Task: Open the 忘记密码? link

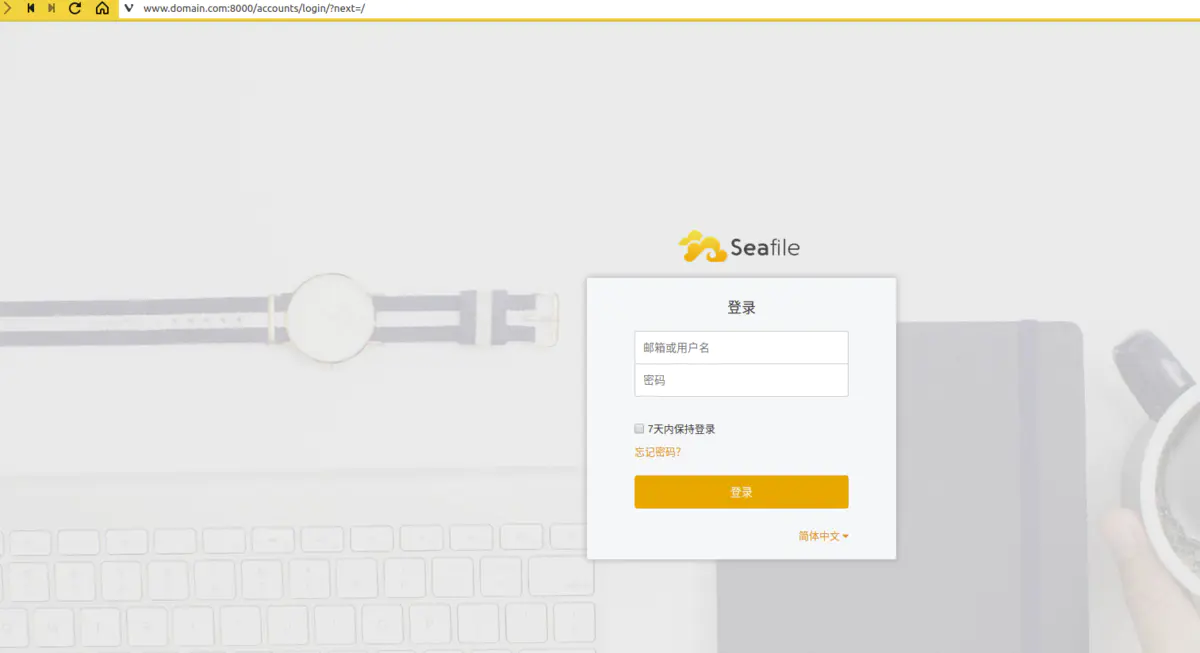Action: pos(658,452)
